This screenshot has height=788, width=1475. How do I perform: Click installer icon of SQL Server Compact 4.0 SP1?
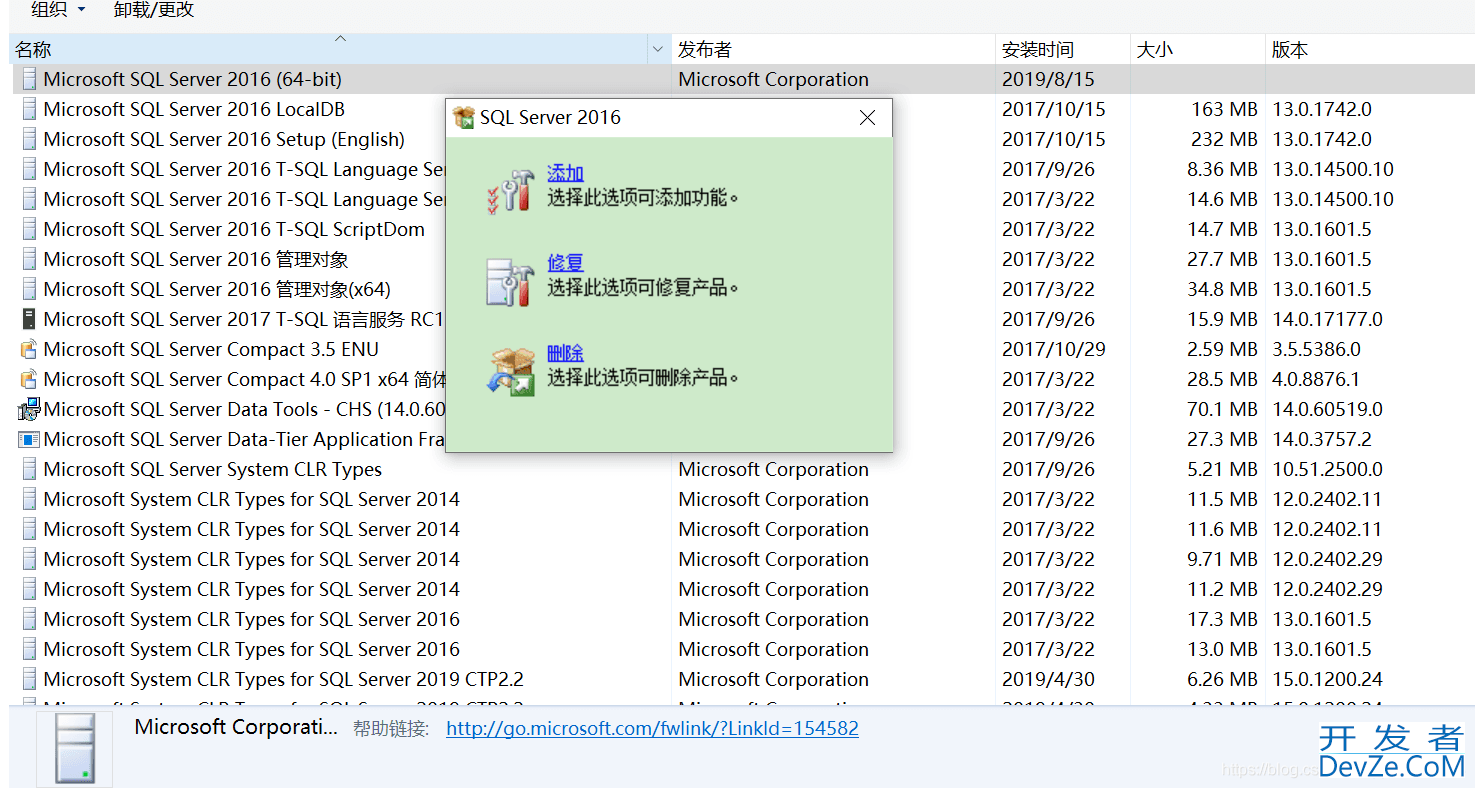(x=29, y=380)
